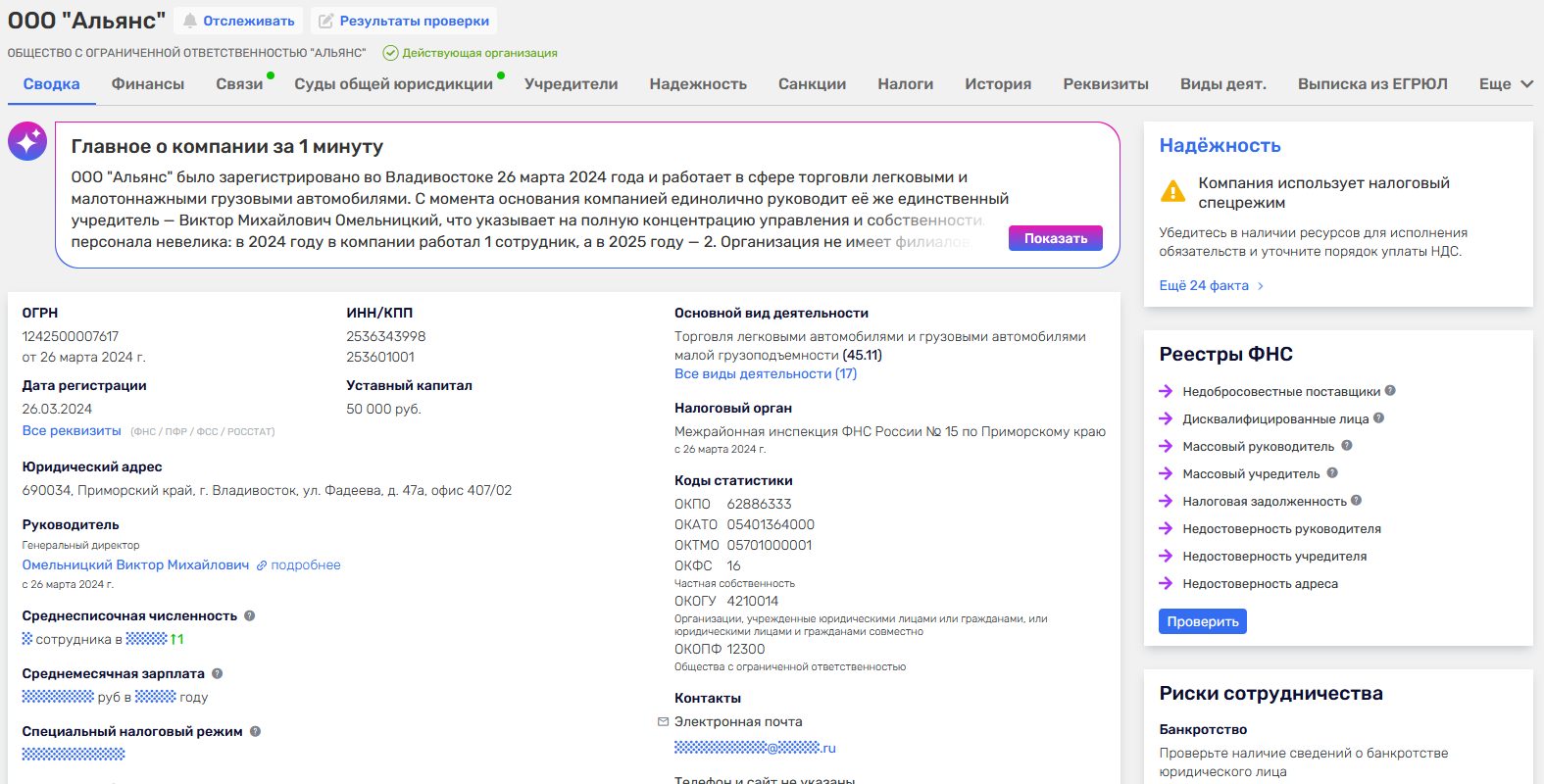Open the Омельницкий Виктор Михайлович link

[135, 564]
